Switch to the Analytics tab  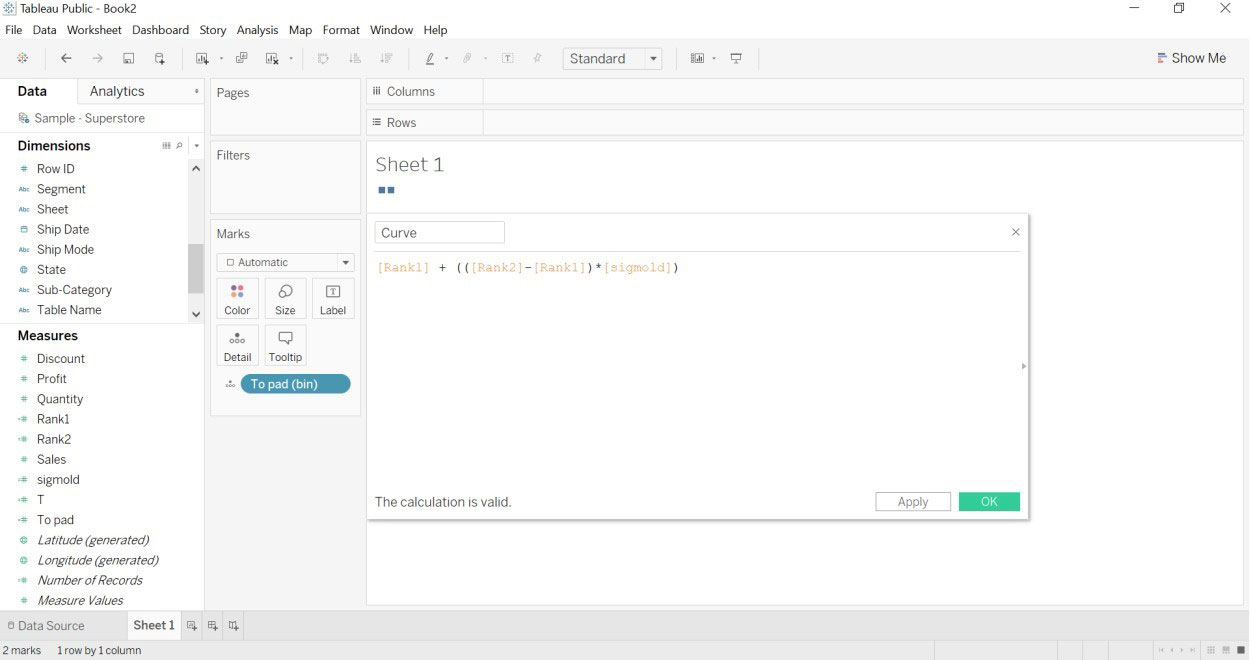117,91
